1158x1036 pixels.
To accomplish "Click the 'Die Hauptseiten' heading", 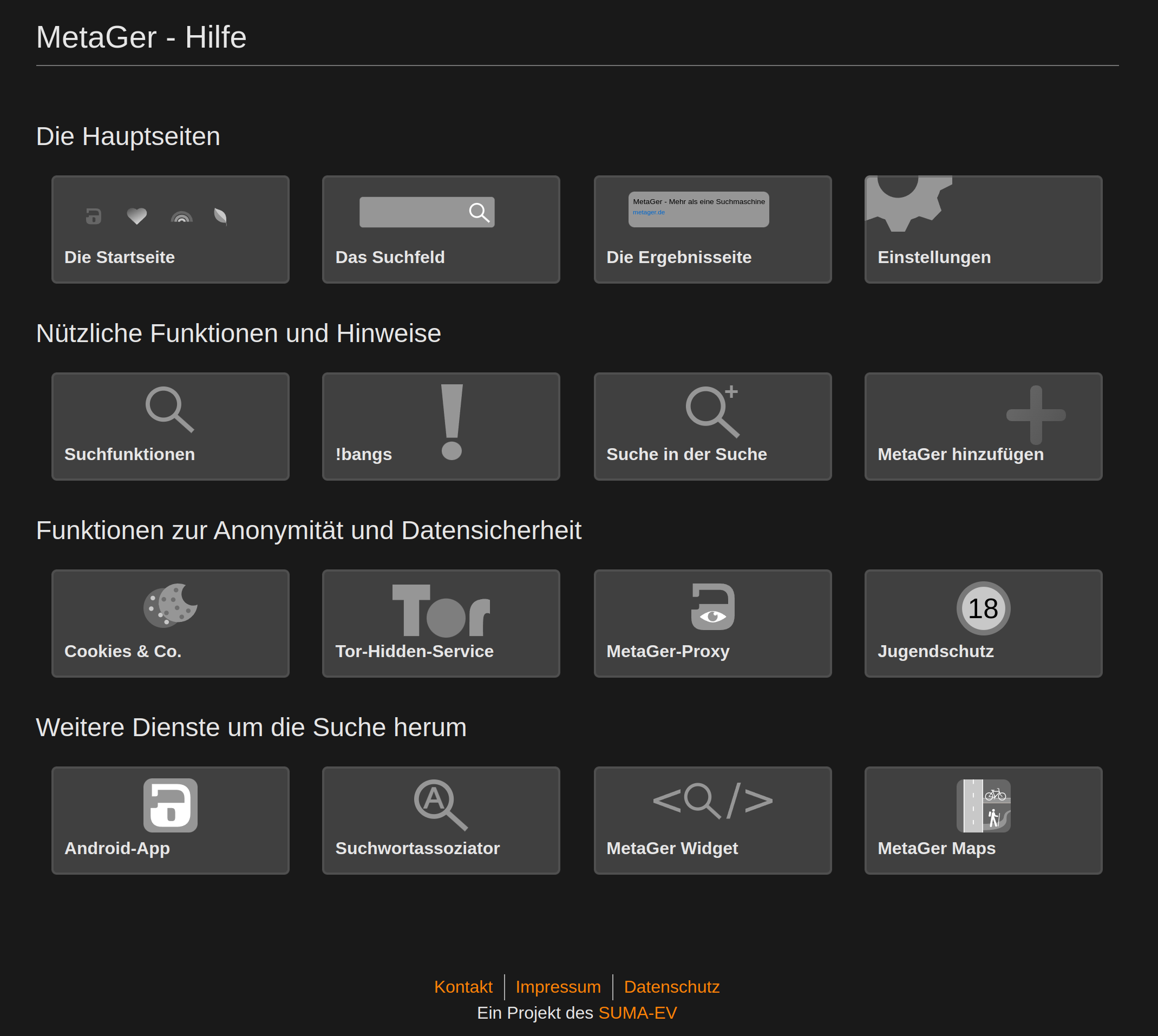I will coord(128,136).
